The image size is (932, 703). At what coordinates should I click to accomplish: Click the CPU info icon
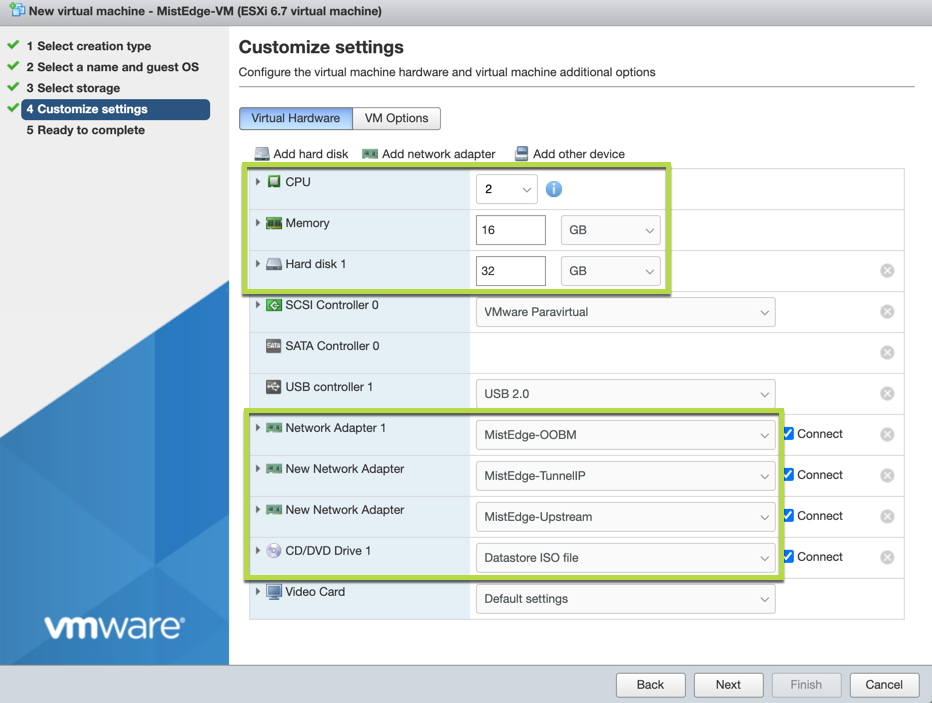(x=554, y=189)
